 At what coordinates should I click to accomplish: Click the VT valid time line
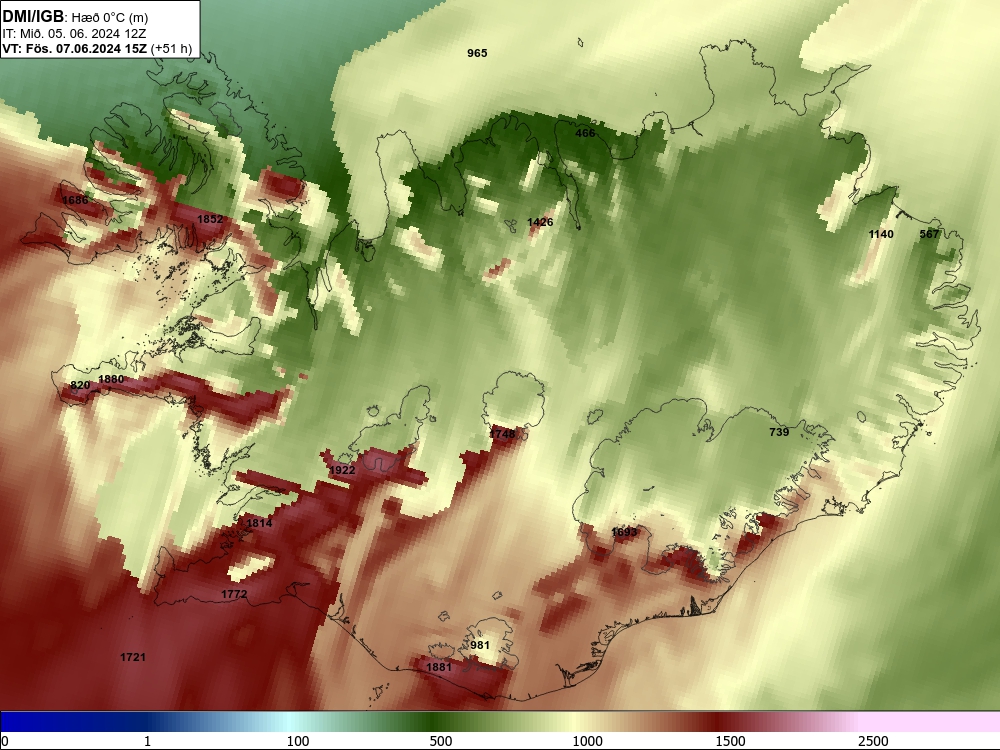97,48
